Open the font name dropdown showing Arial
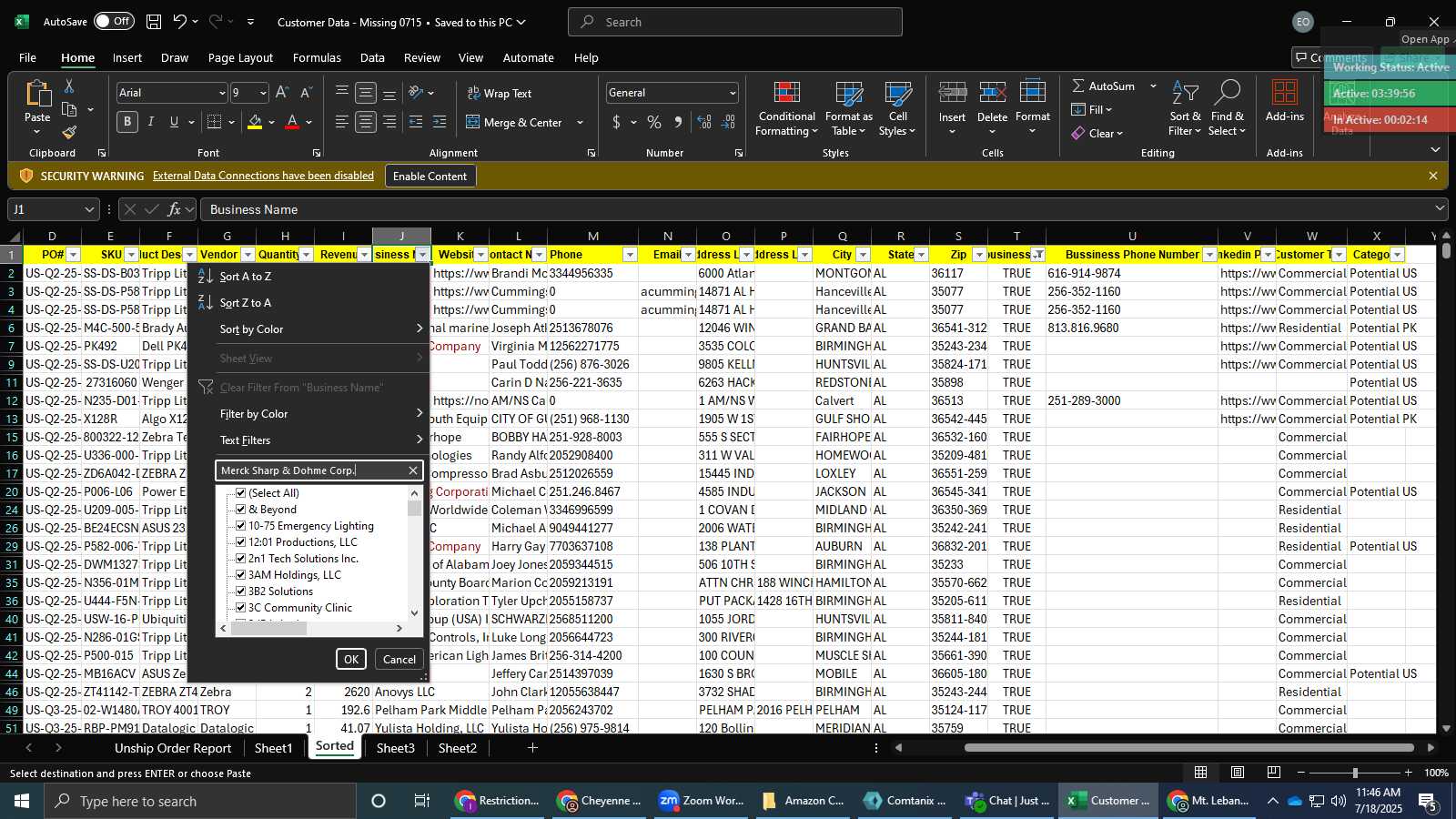Screen dimensions: 1456x819 [x=221, y=93]
